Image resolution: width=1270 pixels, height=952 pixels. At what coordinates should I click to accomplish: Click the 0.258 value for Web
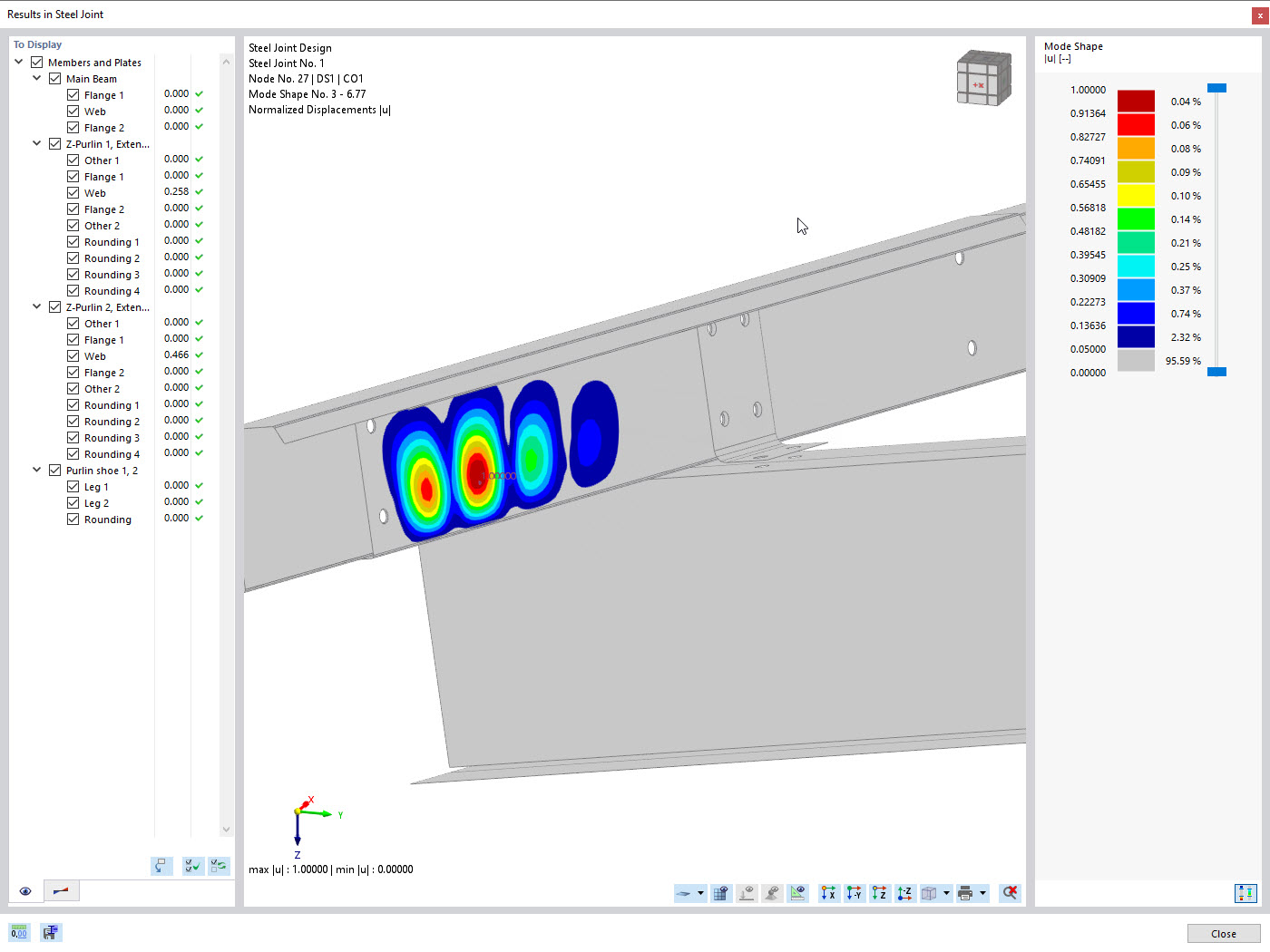point(176,191)
